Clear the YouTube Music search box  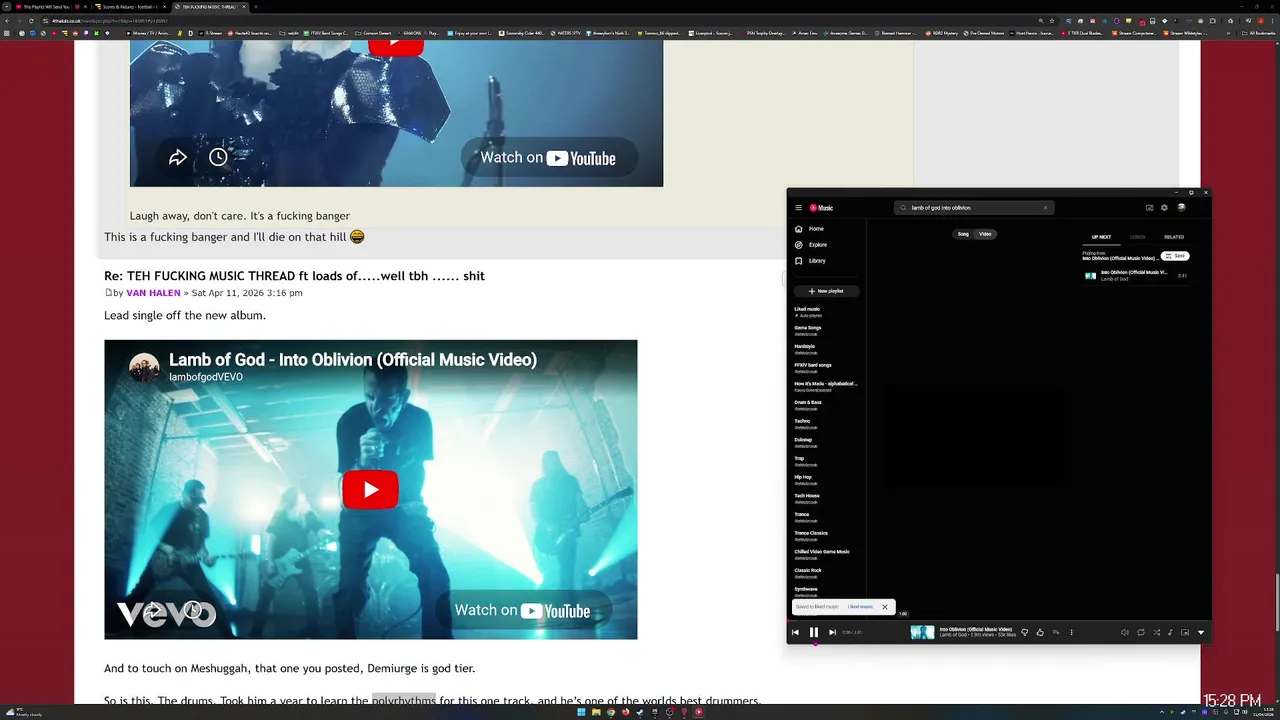[1045, 208]
